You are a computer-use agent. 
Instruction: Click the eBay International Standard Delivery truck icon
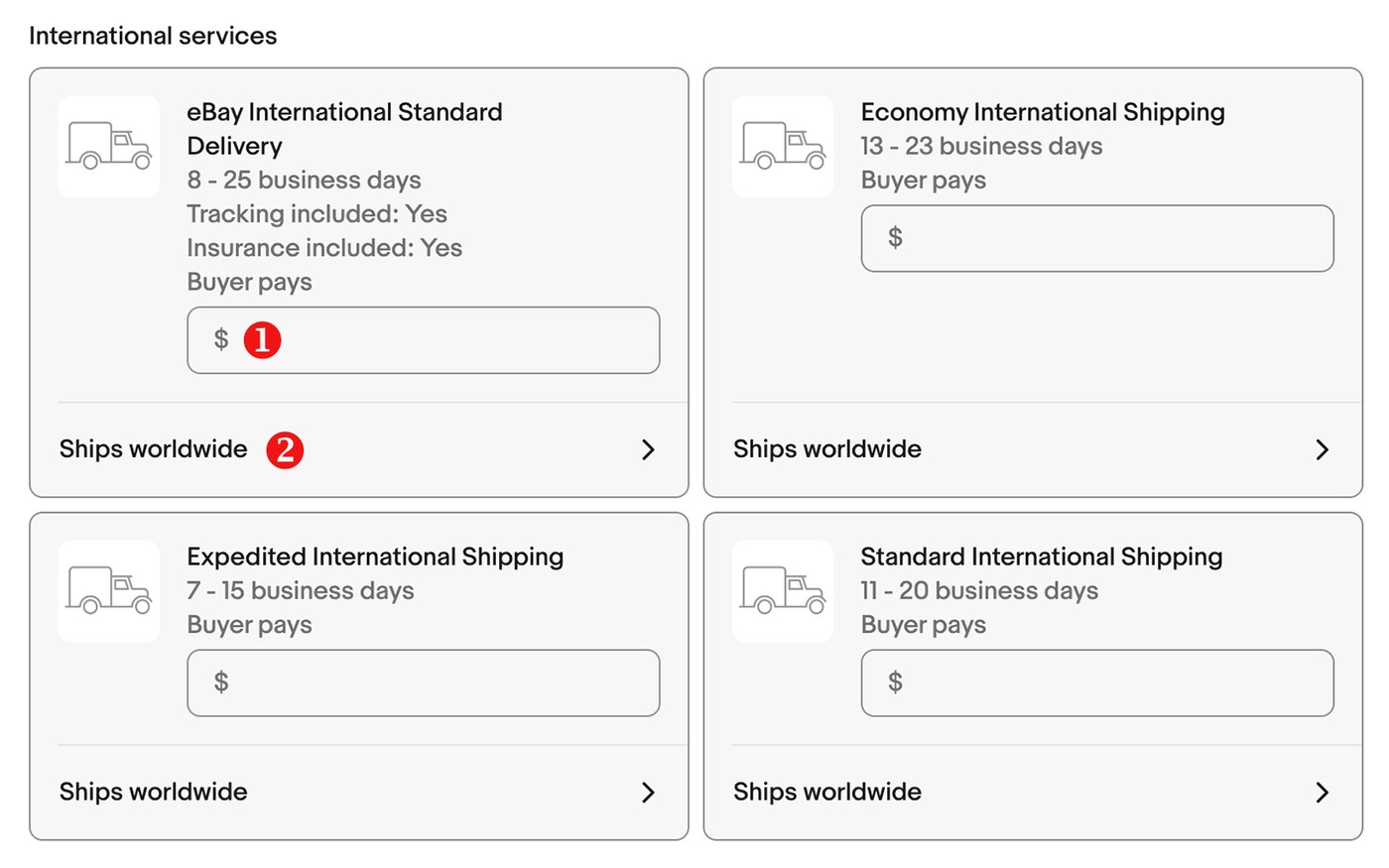click(x=108, y=146)
